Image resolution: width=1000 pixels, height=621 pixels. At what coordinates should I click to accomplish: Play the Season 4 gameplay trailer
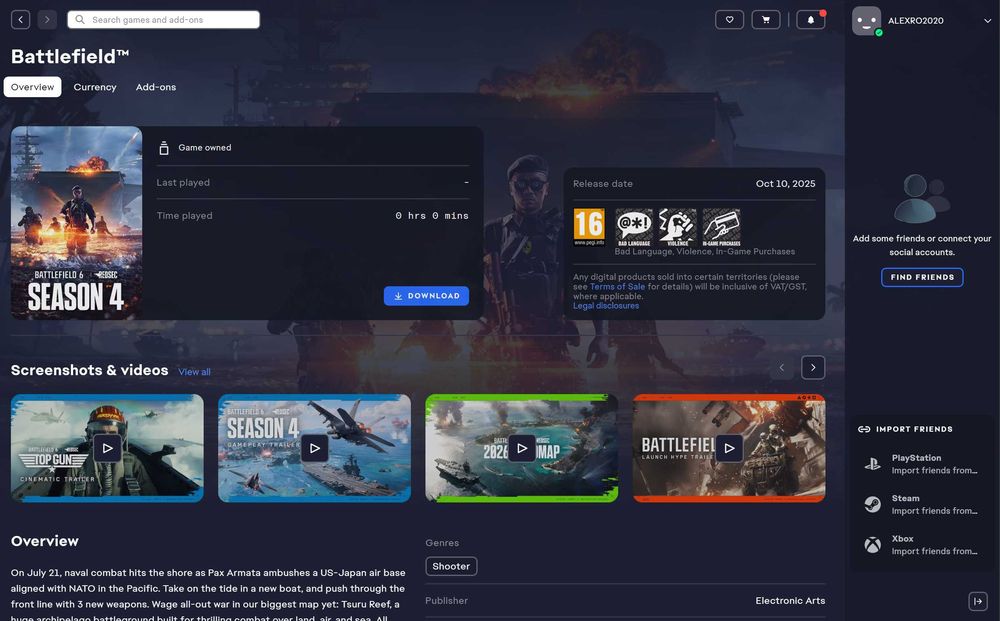(314, 448)
